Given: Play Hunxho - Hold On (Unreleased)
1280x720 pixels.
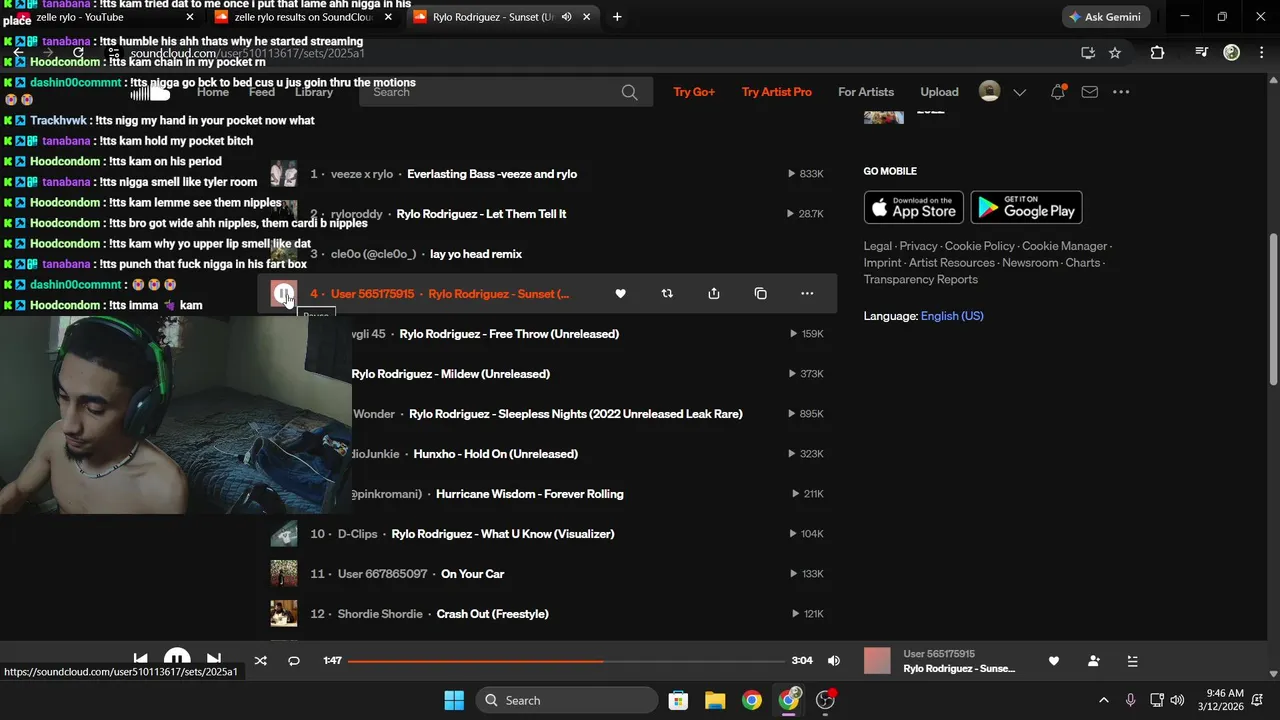Looking at the screenshot, I should 495,454.
